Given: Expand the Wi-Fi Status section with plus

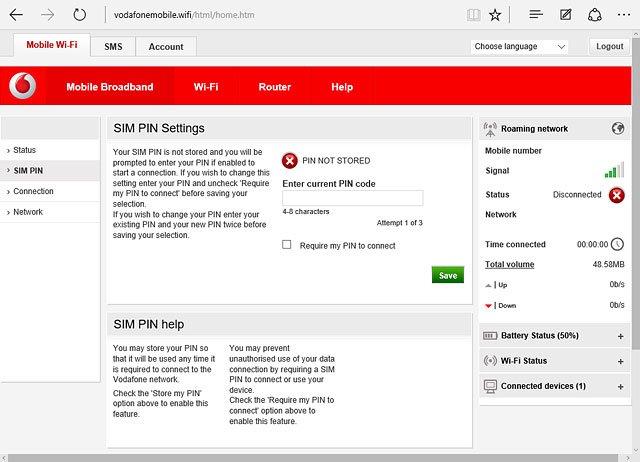Looking at the screenshot, I should (x=620, y=362).
